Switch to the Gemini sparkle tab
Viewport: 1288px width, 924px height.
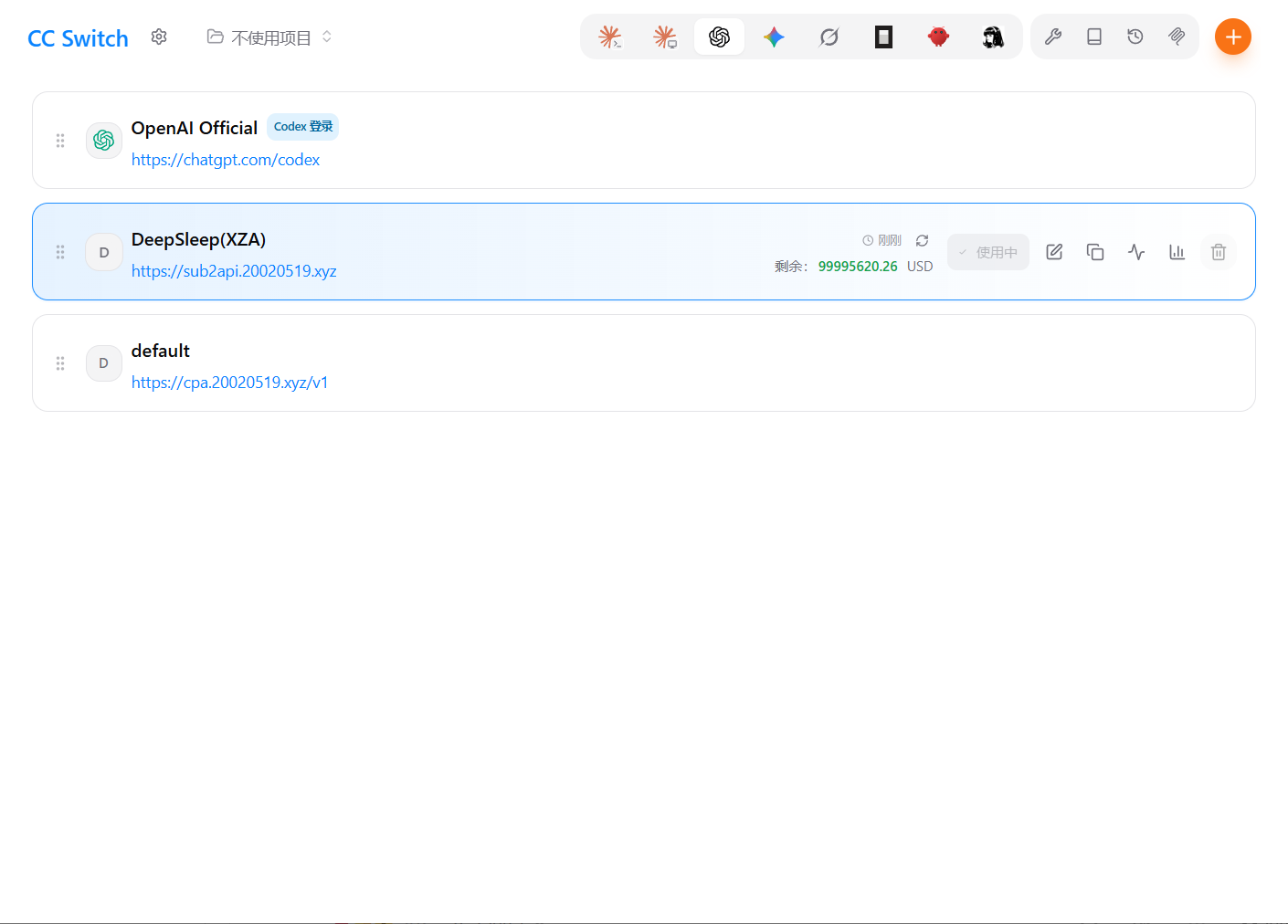tap(774, 37)
